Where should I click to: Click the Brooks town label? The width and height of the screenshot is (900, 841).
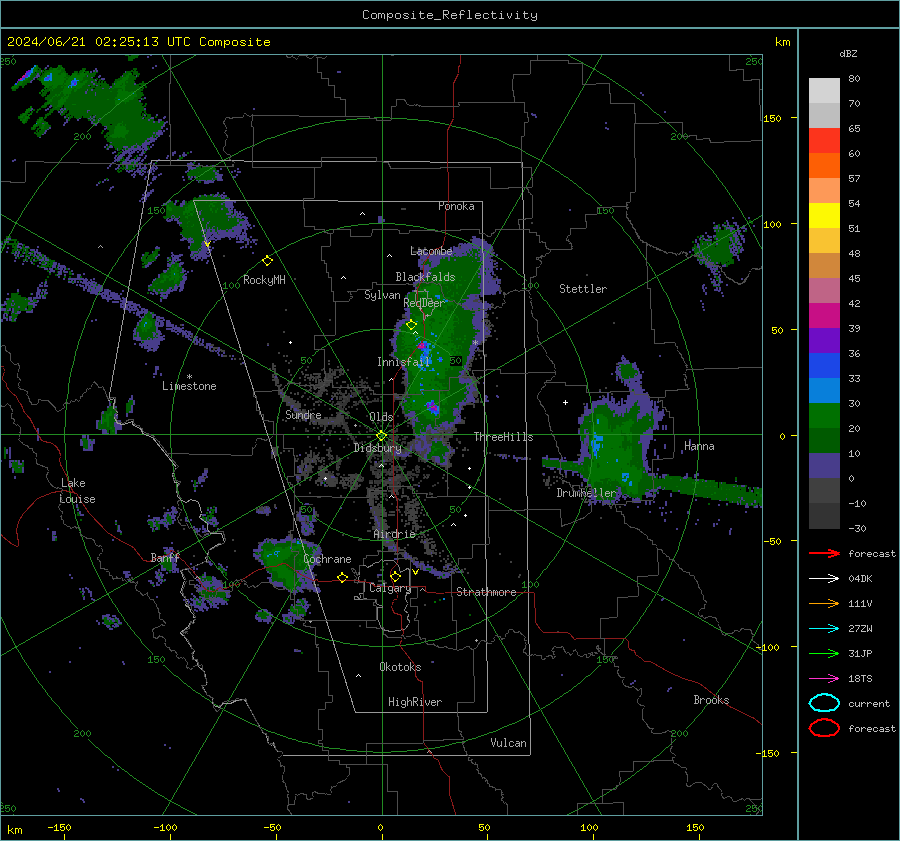[711, 700]
